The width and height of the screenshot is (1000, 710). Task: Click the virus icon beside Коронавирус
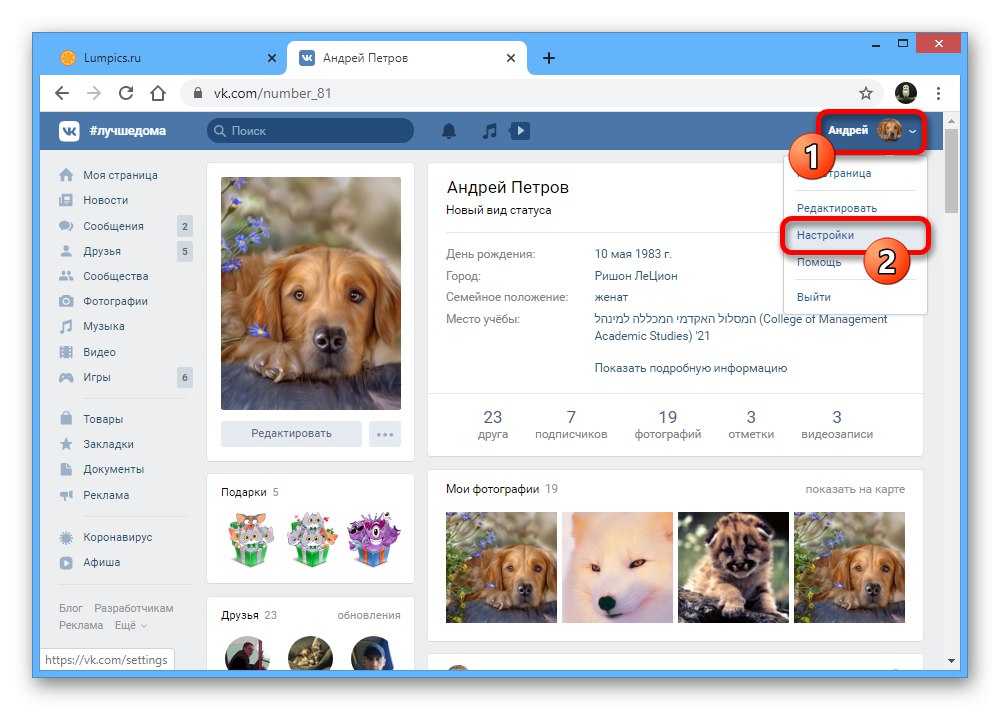66,538
